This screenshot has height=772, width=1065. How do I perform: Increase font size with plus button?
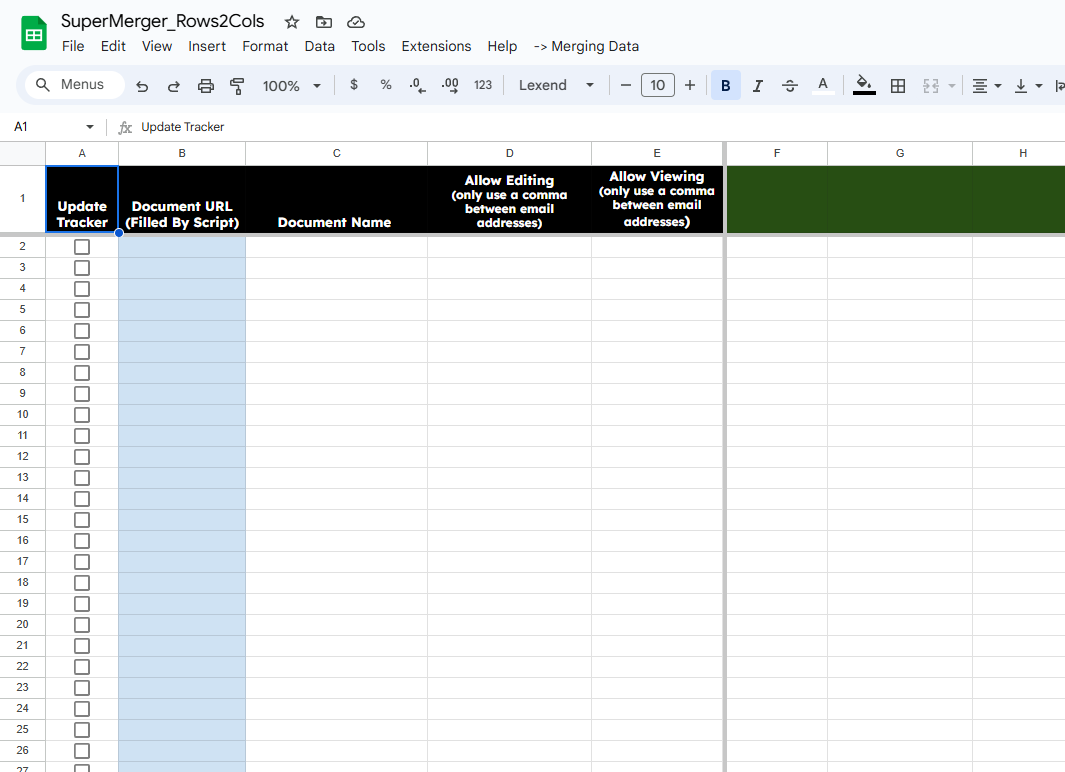690,85
